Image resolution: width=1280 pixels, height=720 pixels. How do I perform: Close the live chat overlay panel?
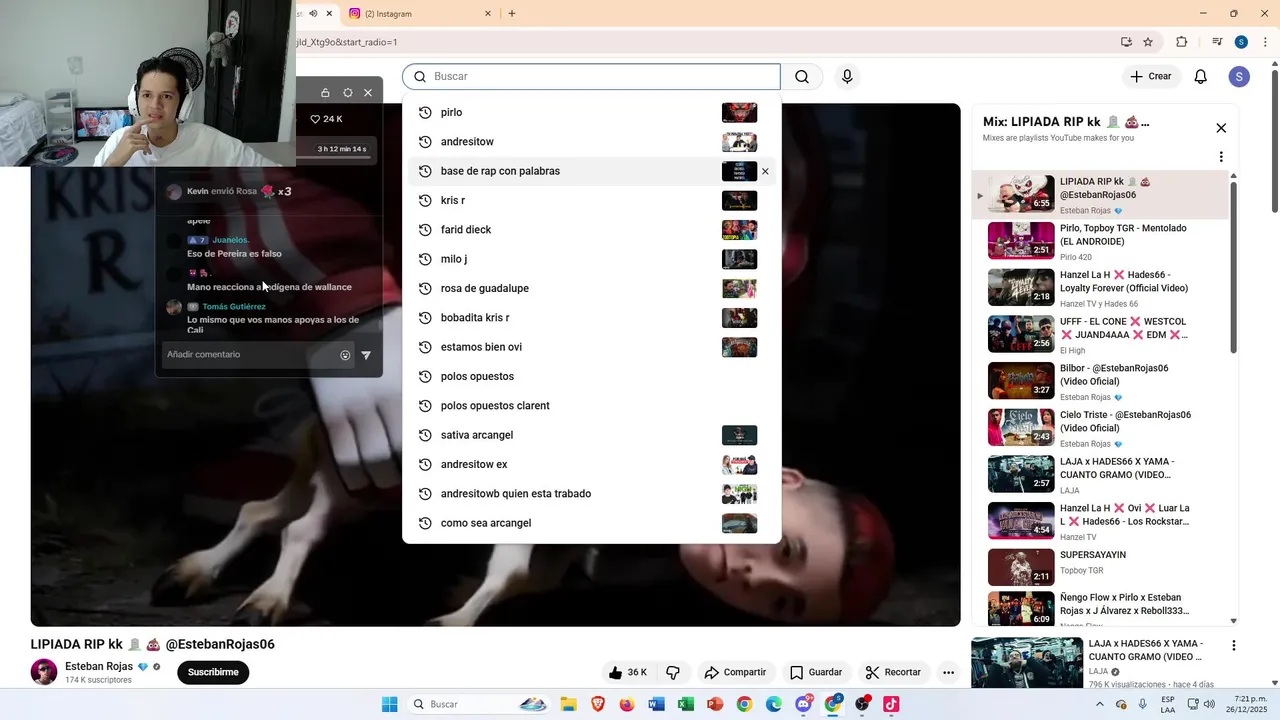point(368,93)
